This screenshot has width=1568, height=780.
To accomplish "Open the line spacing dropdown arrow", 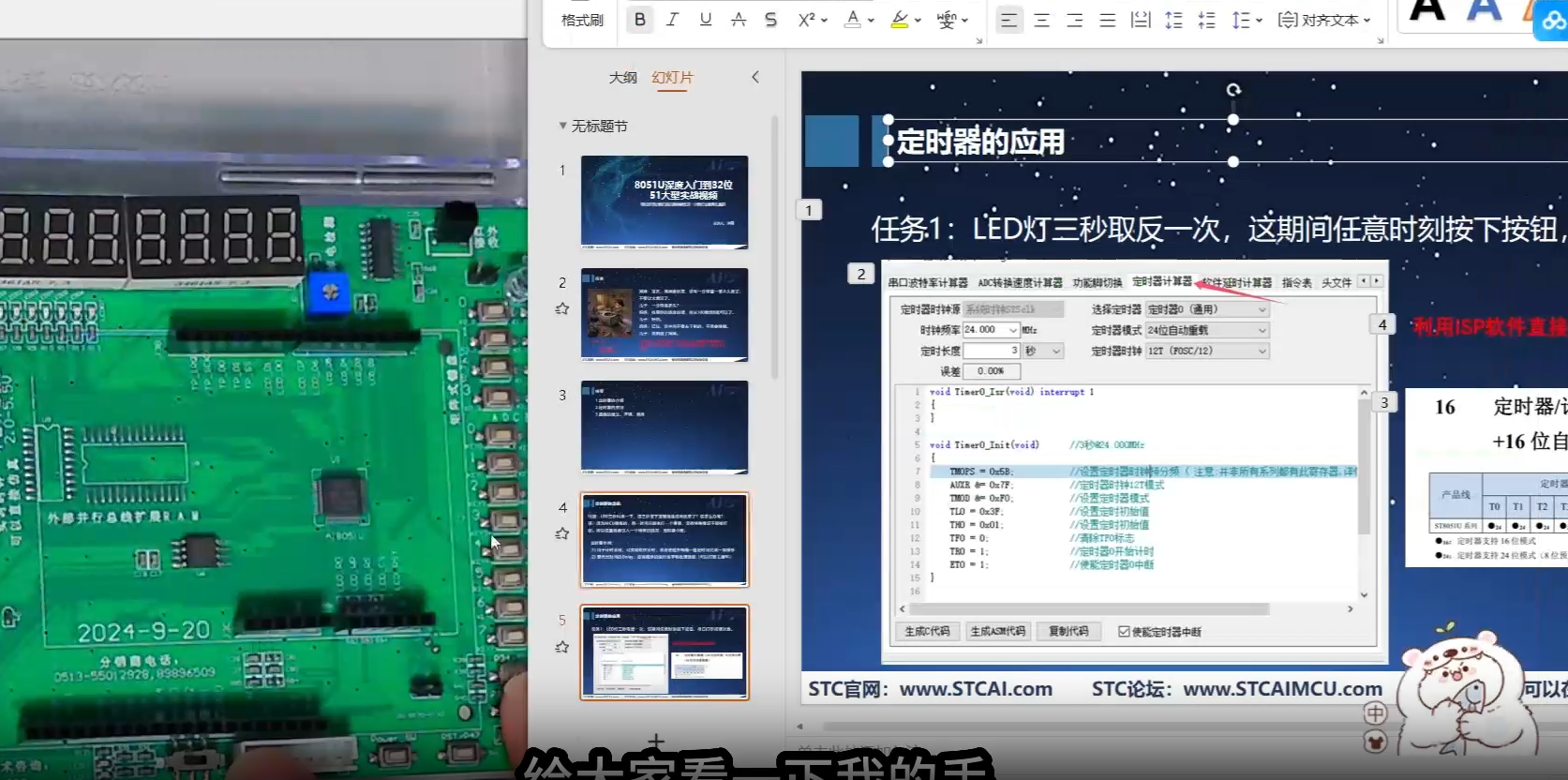I will pyautogui.click(x=1259, y=20).
